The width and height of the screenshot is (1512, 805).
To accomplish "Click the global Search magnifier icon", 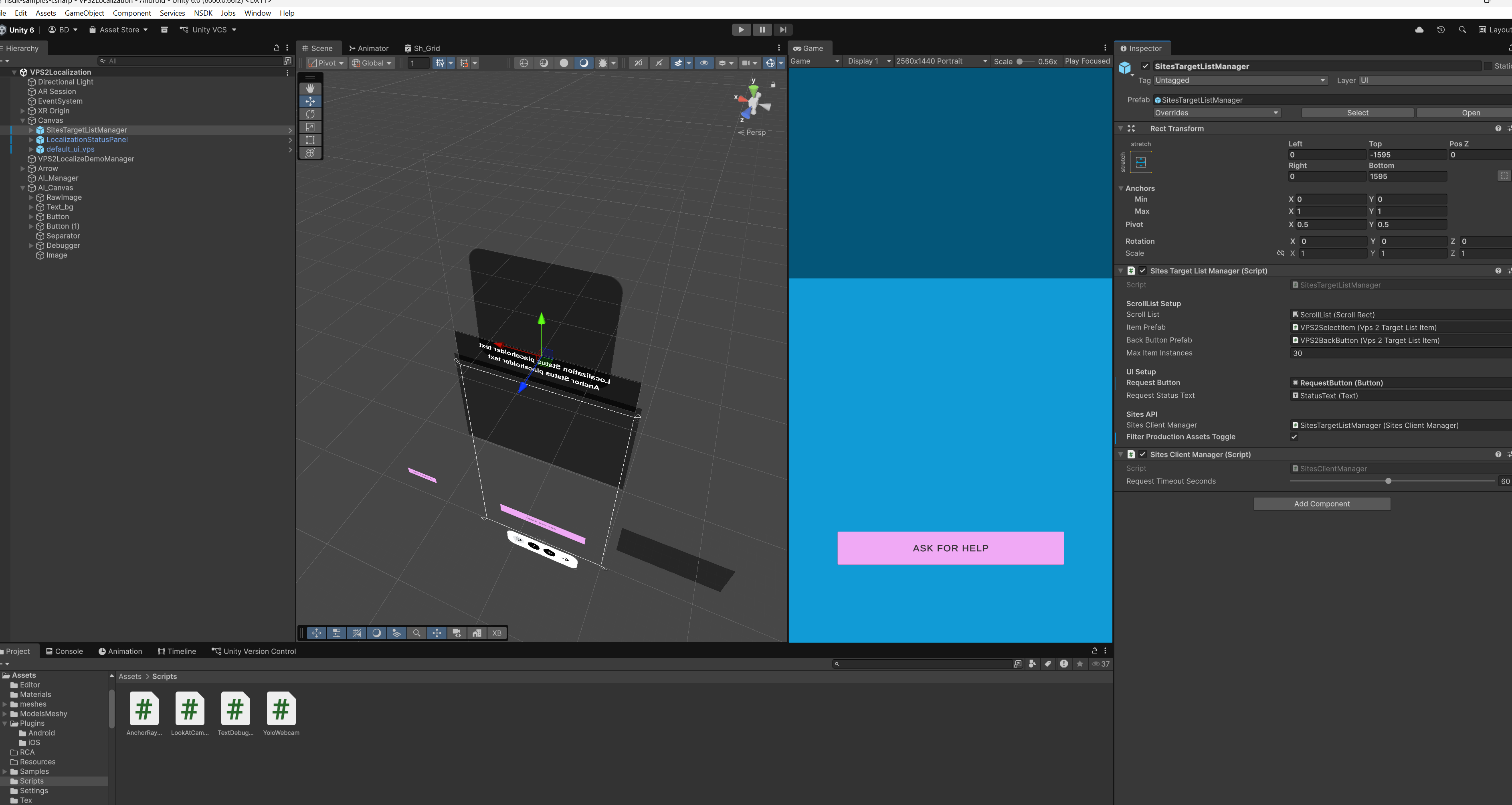I will [1462, 30].
